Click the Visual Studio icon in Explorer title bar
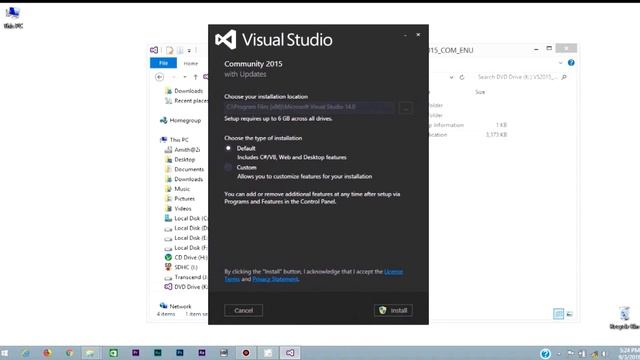 pyautogui.click(x=154, y=50)
